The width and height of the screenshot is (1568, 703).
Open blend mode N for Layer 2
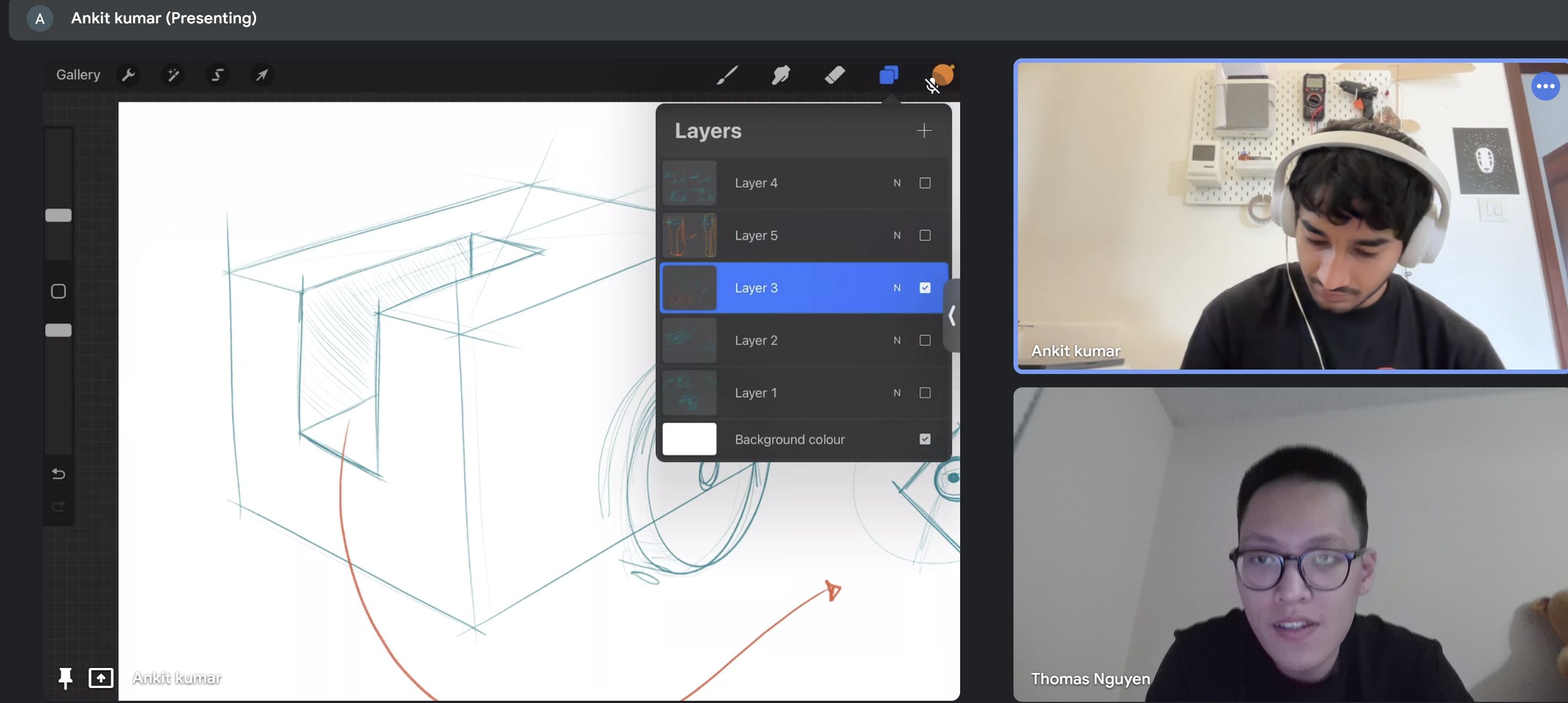click(x=897, y=340)
